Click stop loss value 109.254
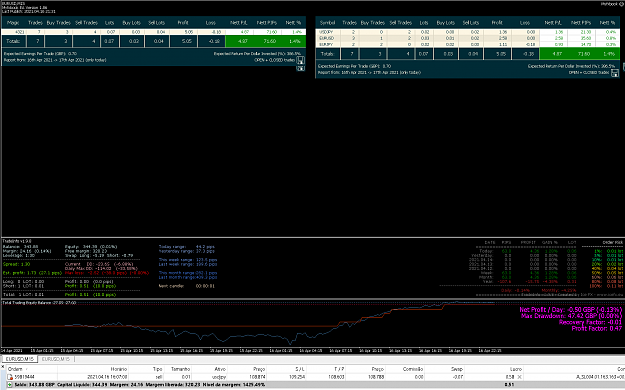 [298, 377]
